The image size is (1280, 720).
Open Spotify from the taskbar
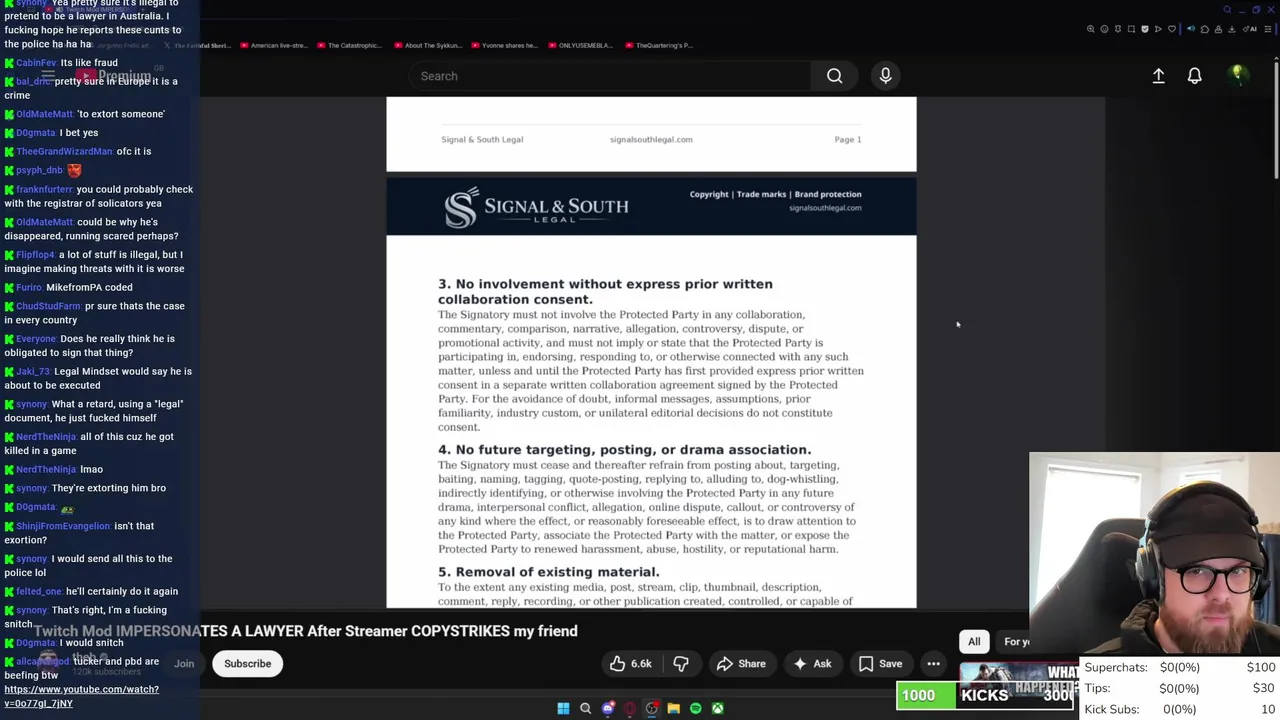pos(695,709)
